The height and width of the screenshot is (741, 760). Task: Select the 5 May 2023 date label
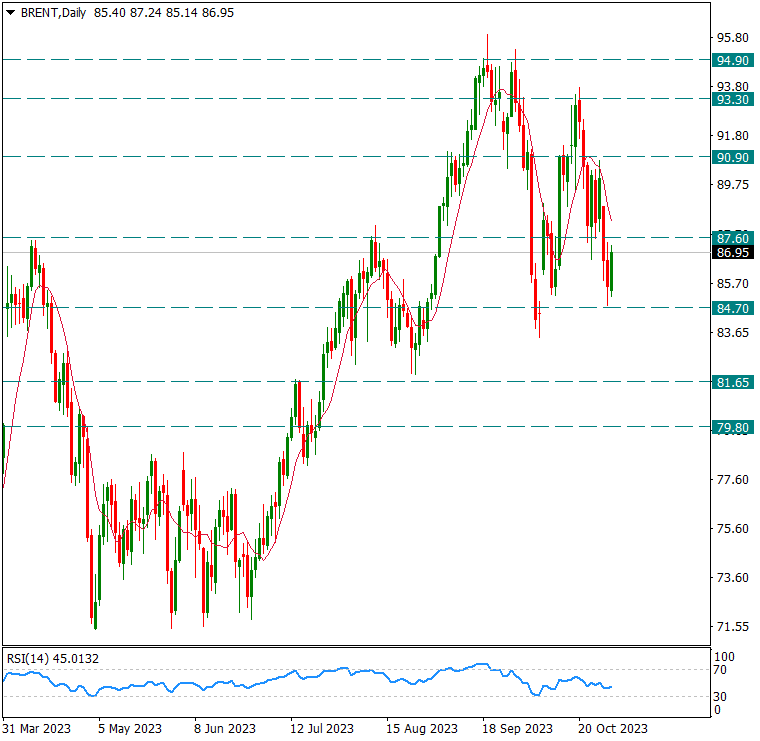(x=130, y=729)
